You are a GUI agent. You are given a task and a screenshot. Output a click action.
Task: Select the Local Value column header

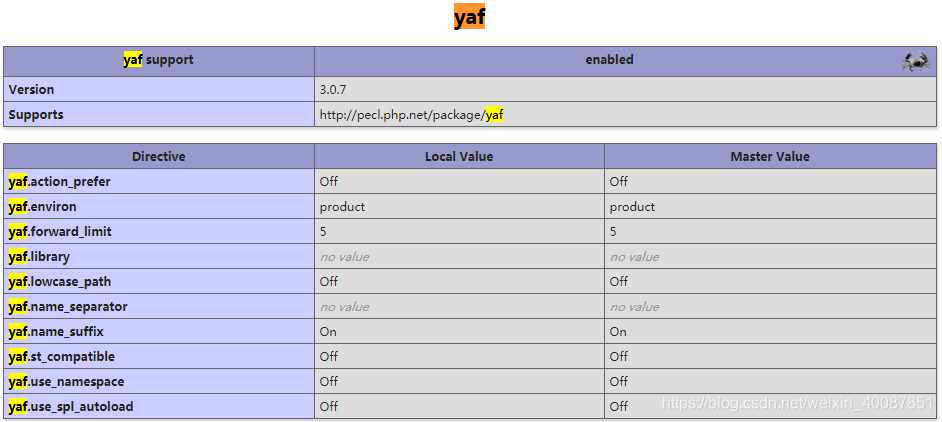pyautogui.click(x=459, y=157)
